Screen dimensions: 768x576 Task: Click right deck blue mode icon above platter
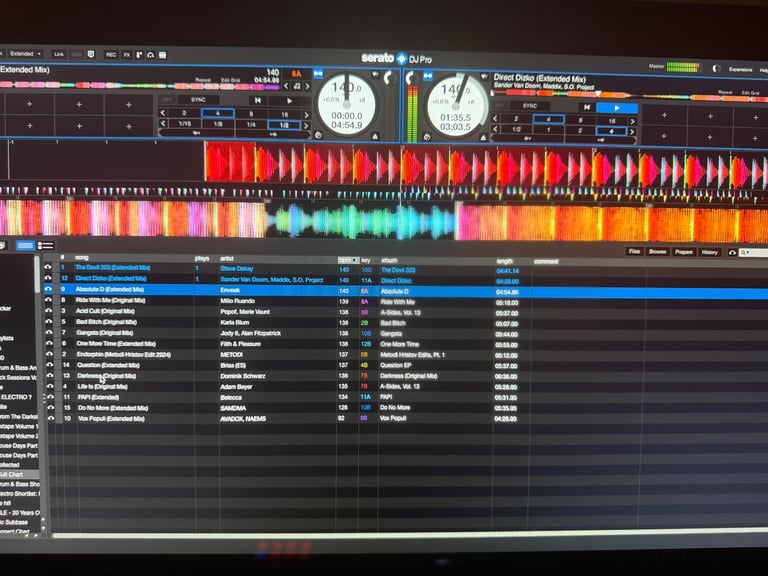click(428, 76)
